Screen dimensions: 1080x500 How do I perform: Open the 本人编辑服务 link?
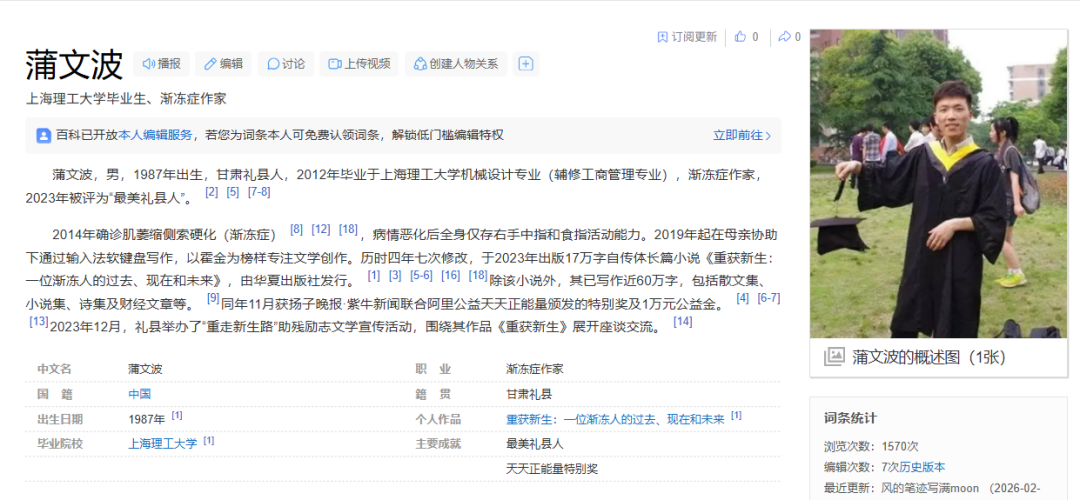click(x=156, y=135)
